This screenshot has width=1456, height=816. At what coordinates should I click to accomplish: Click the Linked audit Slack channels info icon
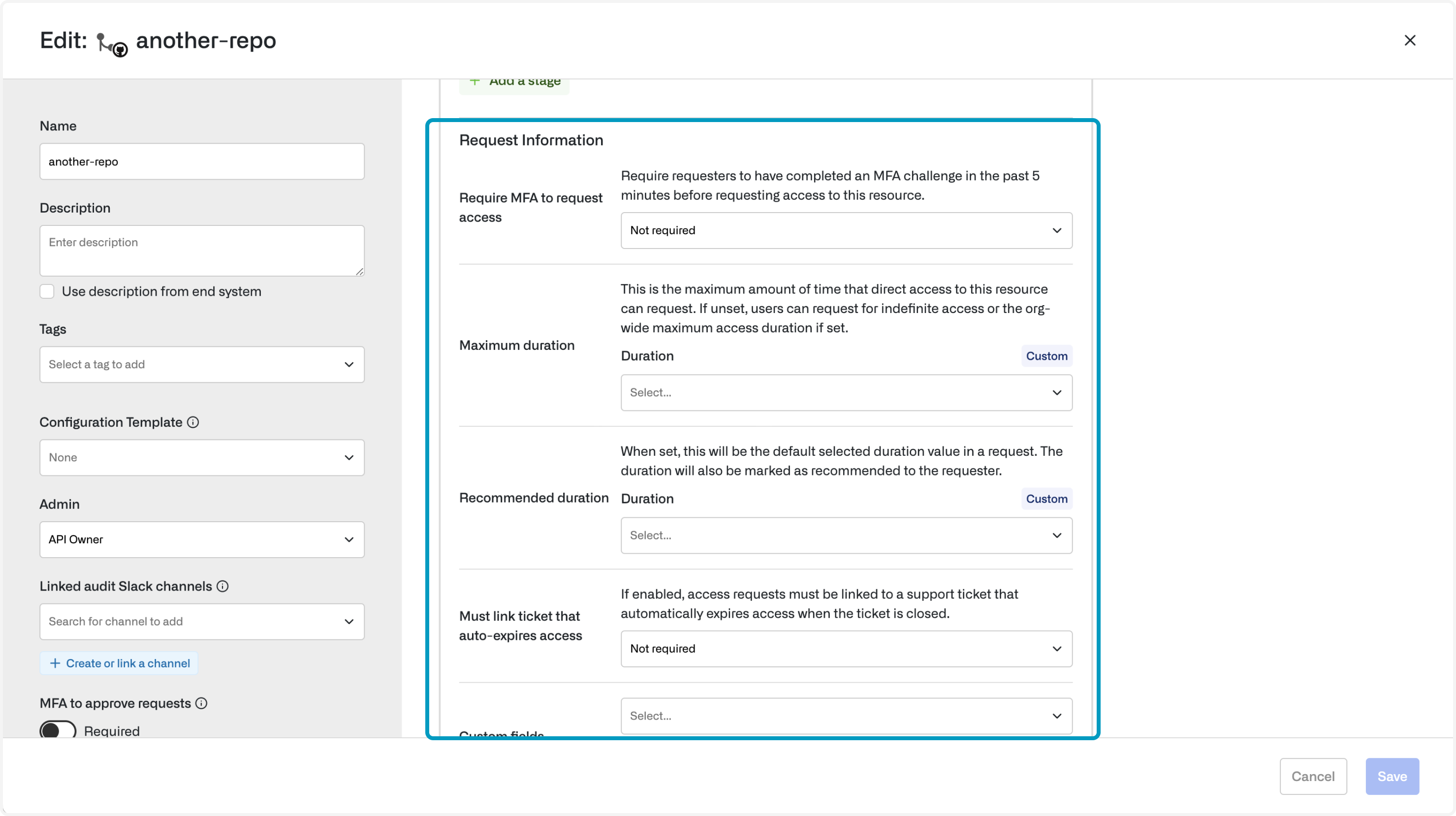222,586
